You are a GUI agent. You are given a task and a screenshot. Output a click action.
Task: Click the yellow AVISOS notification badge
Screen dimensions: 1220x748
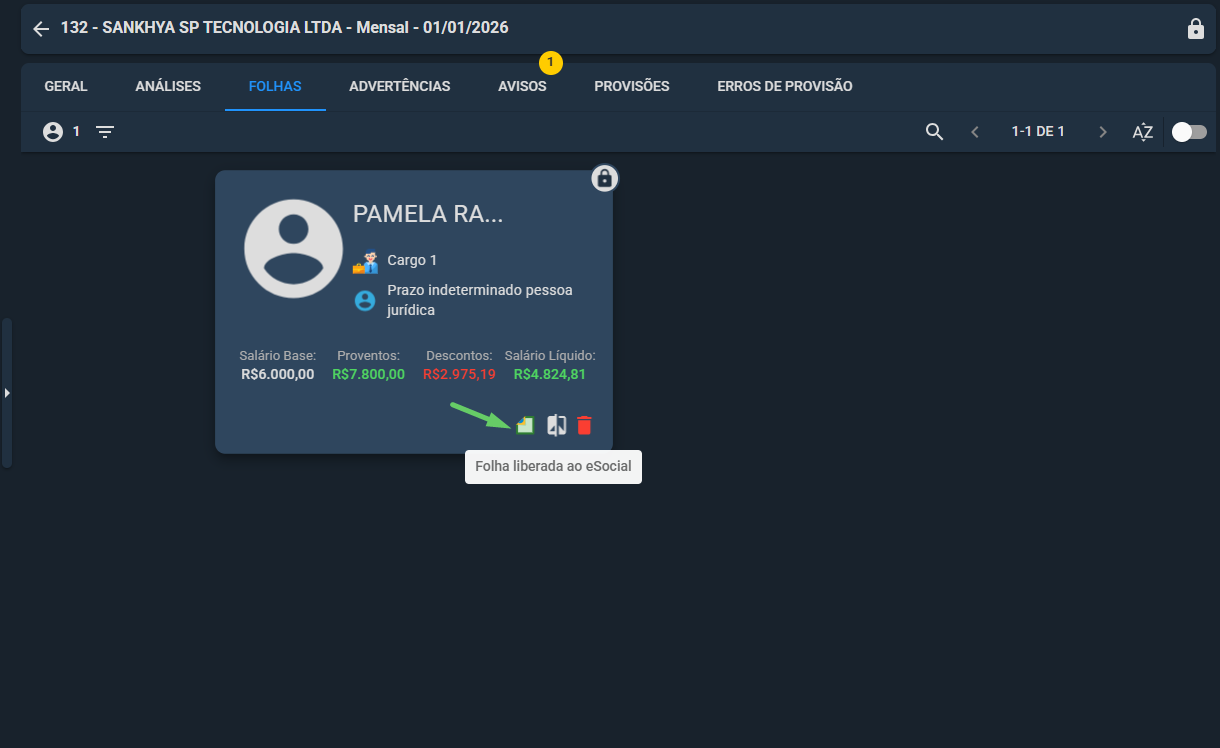point(551,62)
